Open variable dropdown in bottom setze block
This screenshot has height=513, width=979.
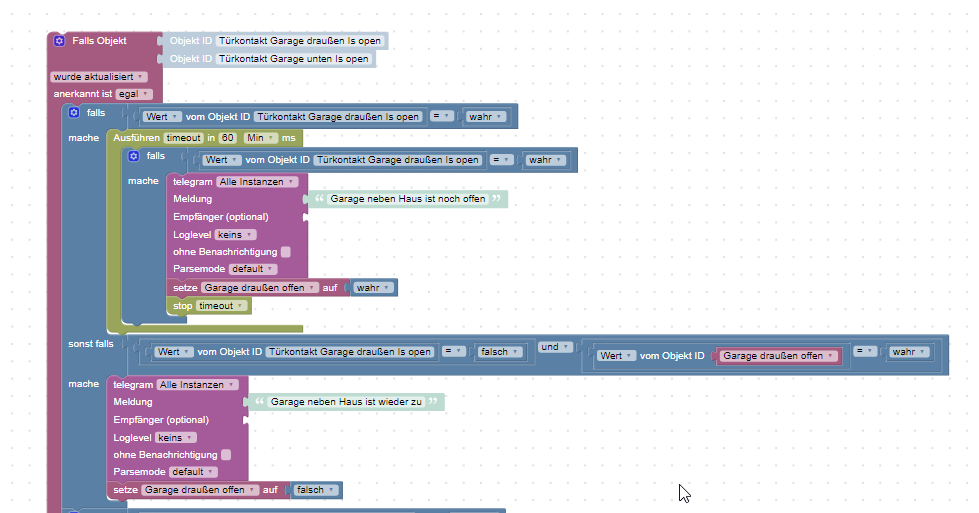tap(200, 491)
